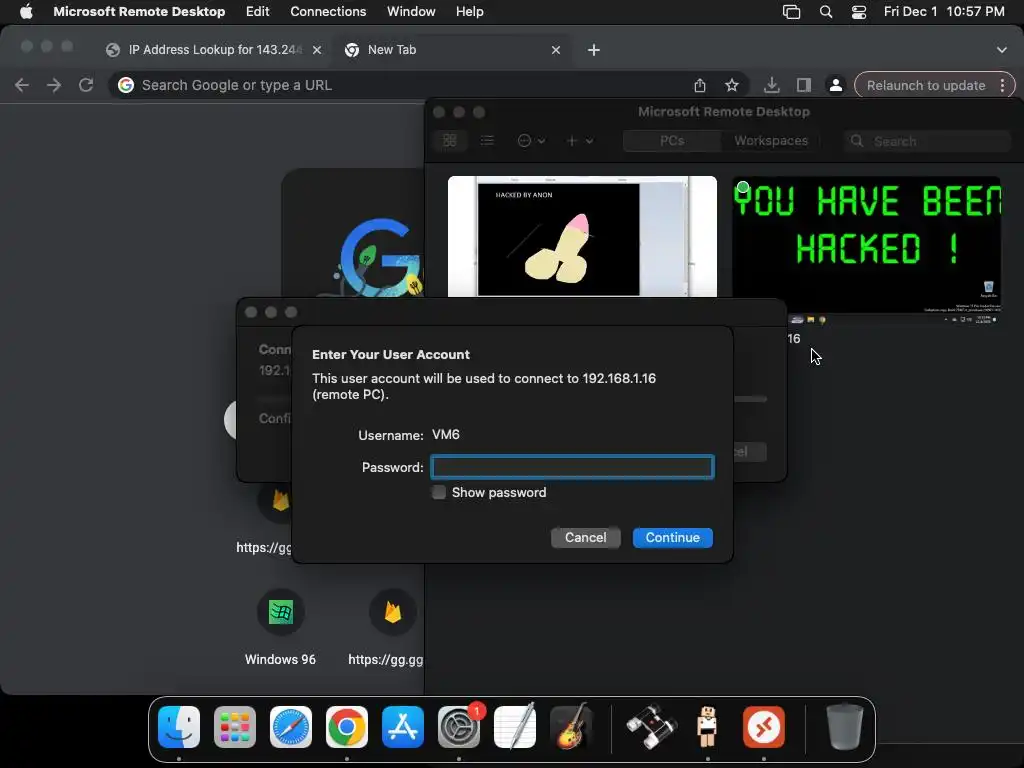Open the Edit menu
The height and width of the screenshot is (768, 1024).
pos(257,12)
